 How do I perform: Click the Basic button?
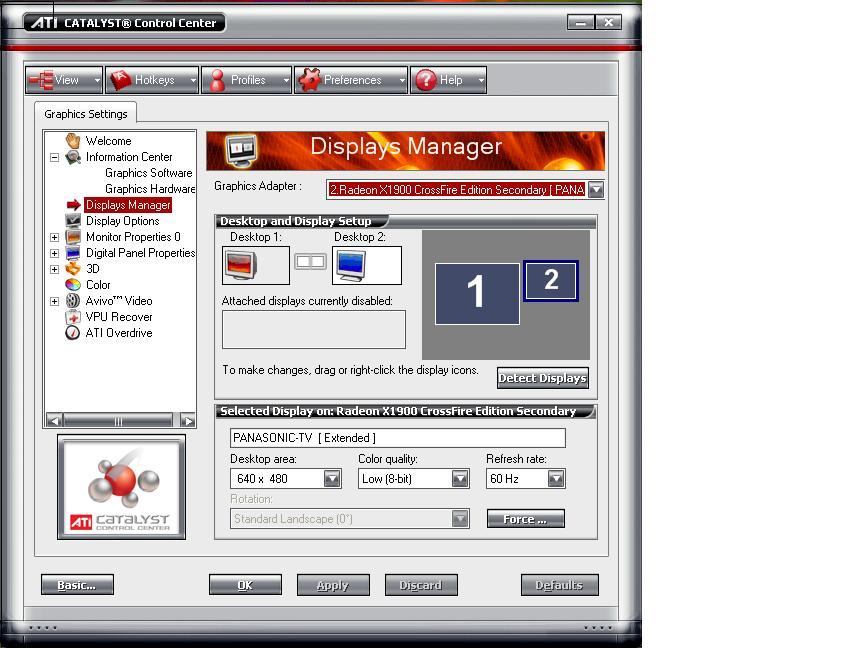(77, 585)
